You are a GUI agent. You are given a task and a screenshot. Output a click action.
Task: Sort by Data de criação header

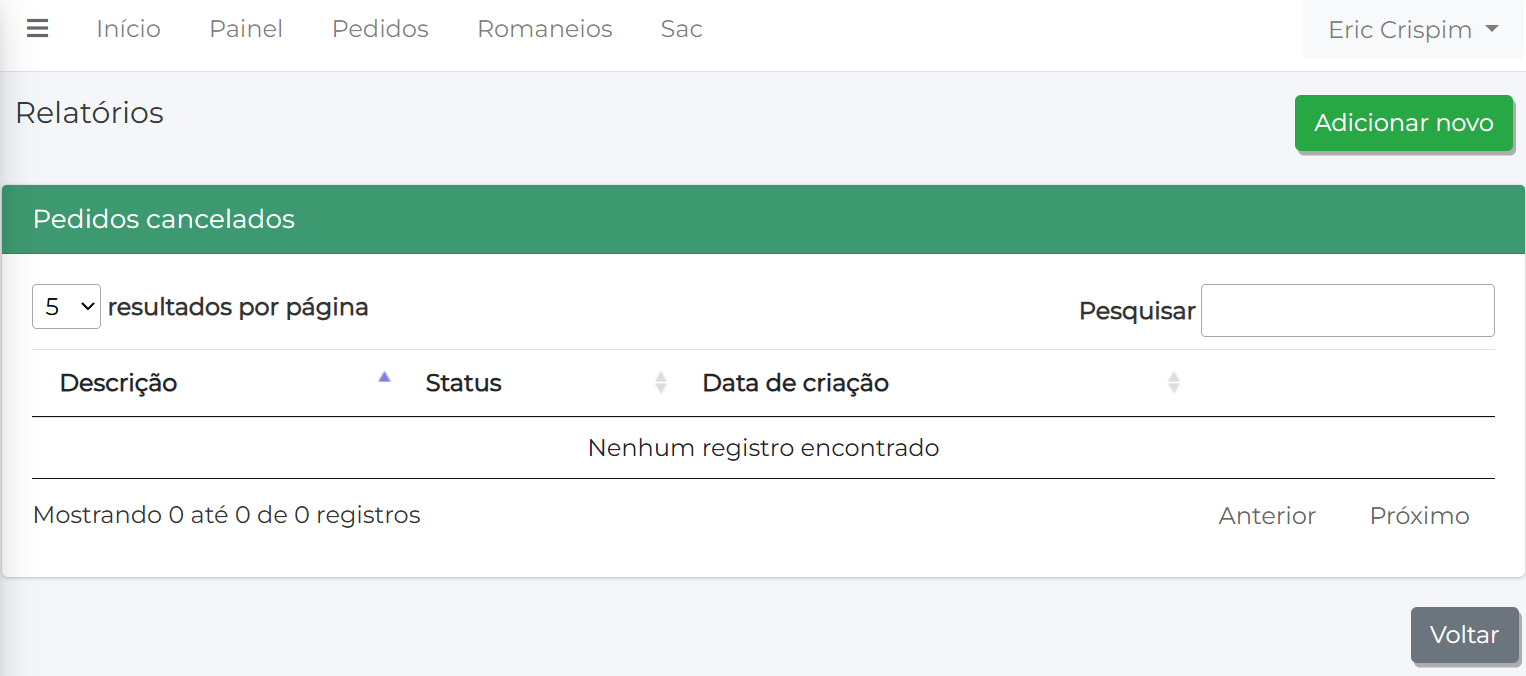796,383
